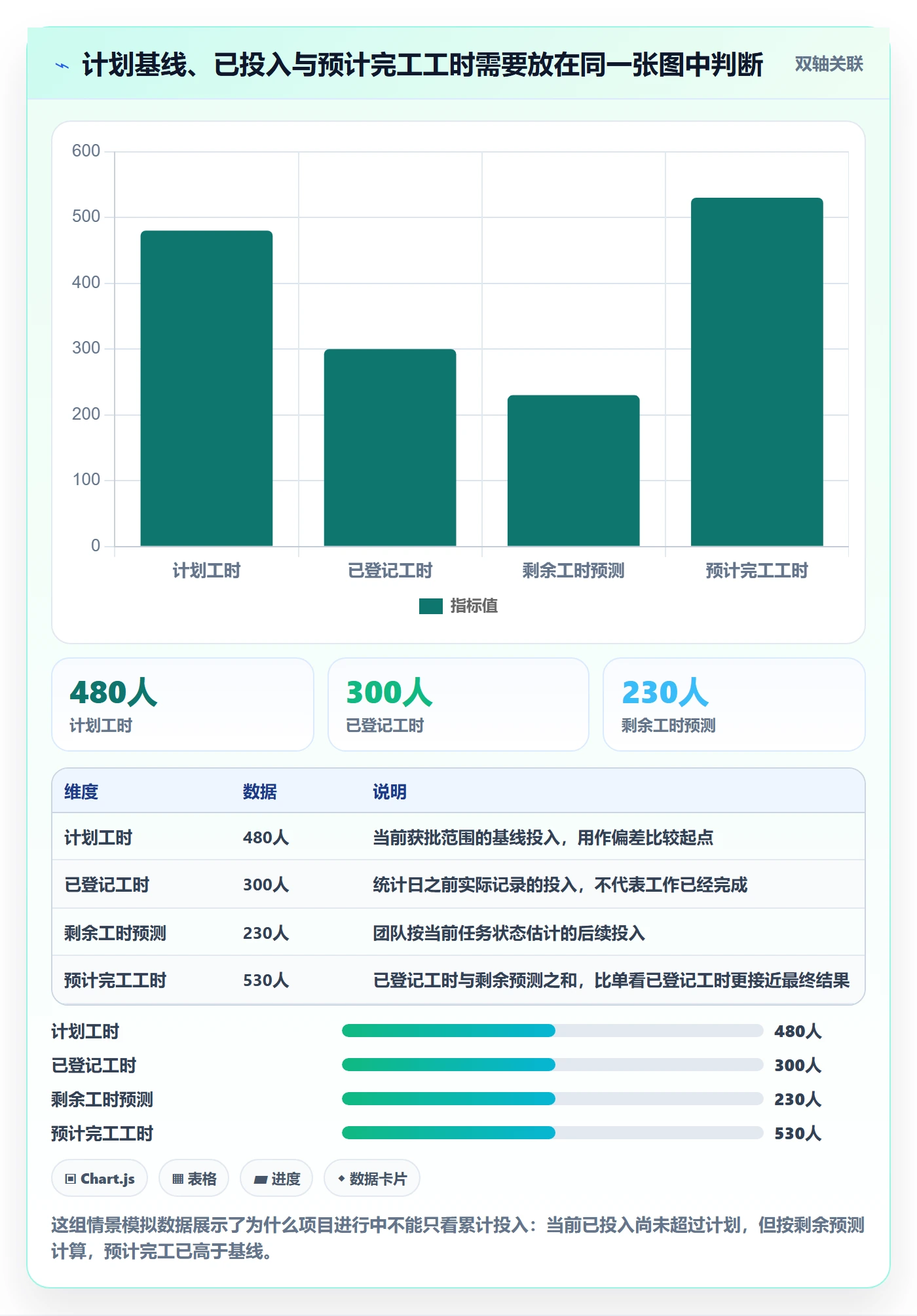Select the 计划工时 table row name

[98, 838]
